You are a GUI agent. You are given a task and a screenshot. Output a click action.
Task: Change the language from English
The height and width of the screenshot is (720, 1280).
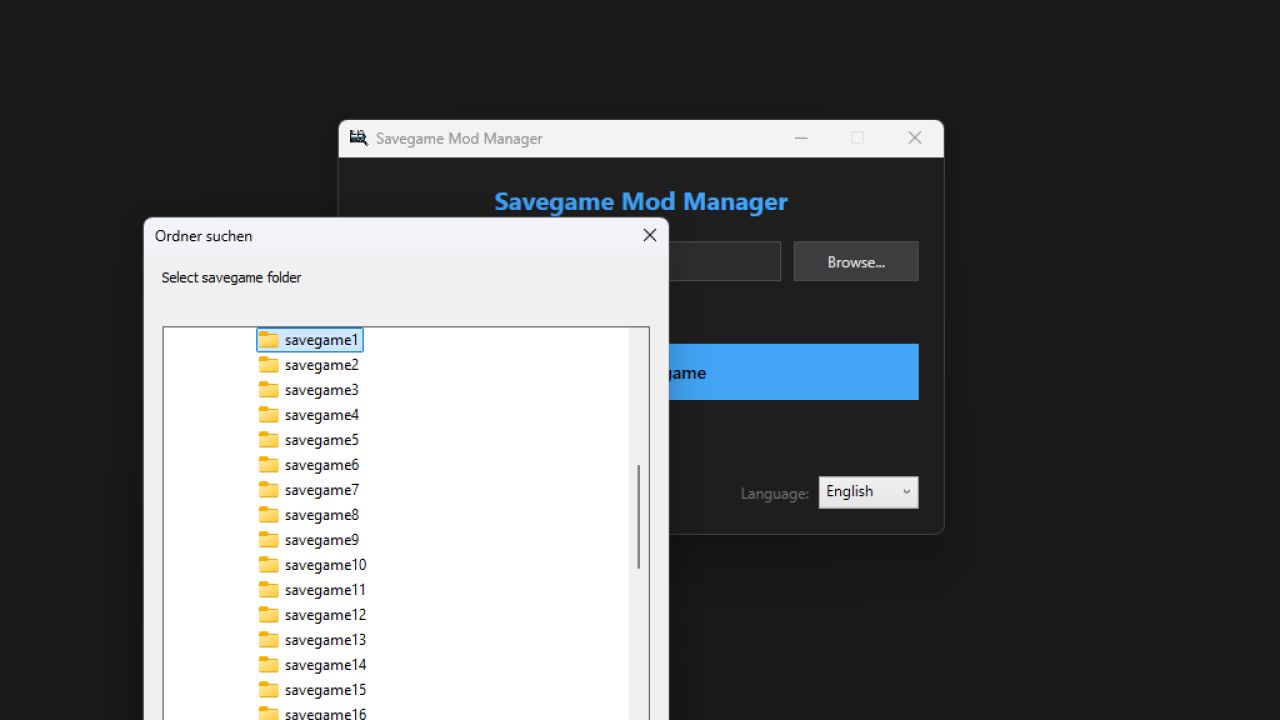point(868,492)
